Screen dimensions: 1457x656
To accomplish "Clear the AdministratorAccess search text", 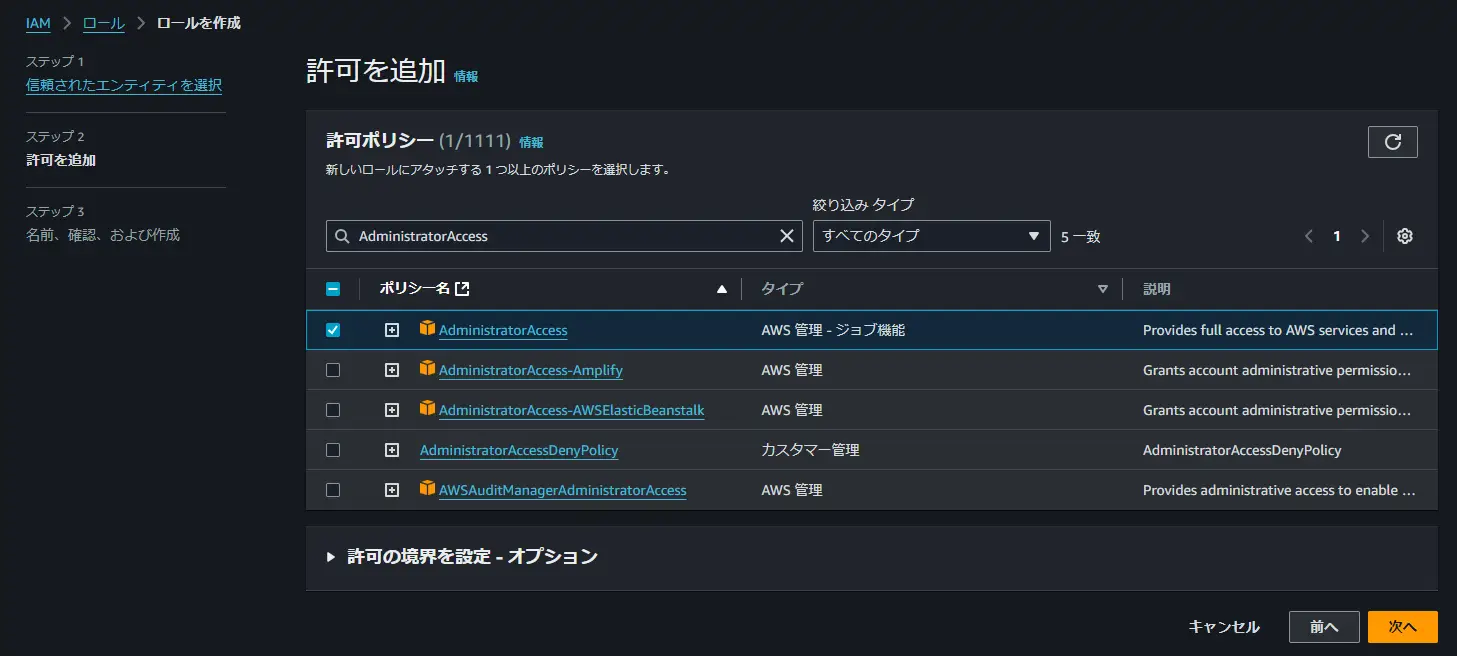I will tap(787, 236).
